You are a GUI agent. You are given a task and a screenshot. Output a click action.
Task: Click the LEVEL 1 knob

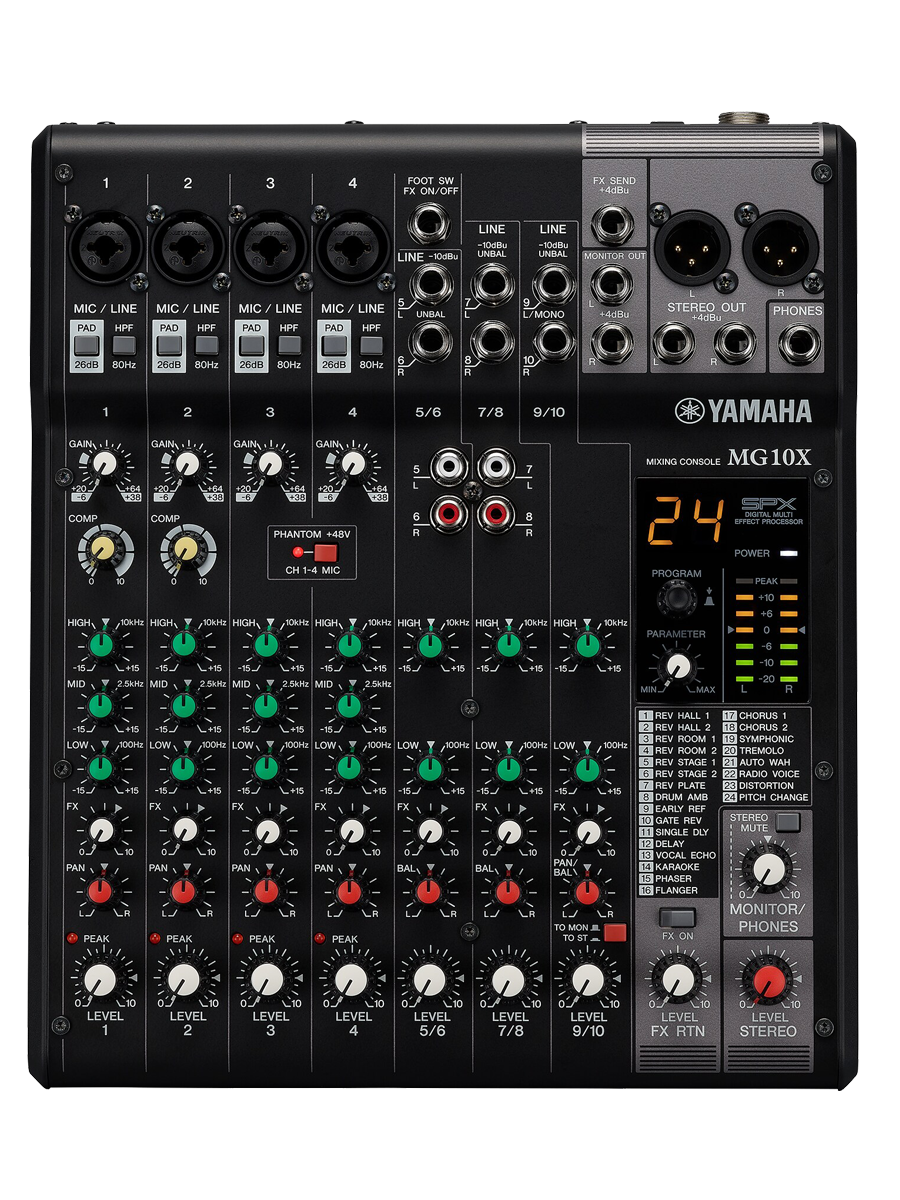point(101,980)
